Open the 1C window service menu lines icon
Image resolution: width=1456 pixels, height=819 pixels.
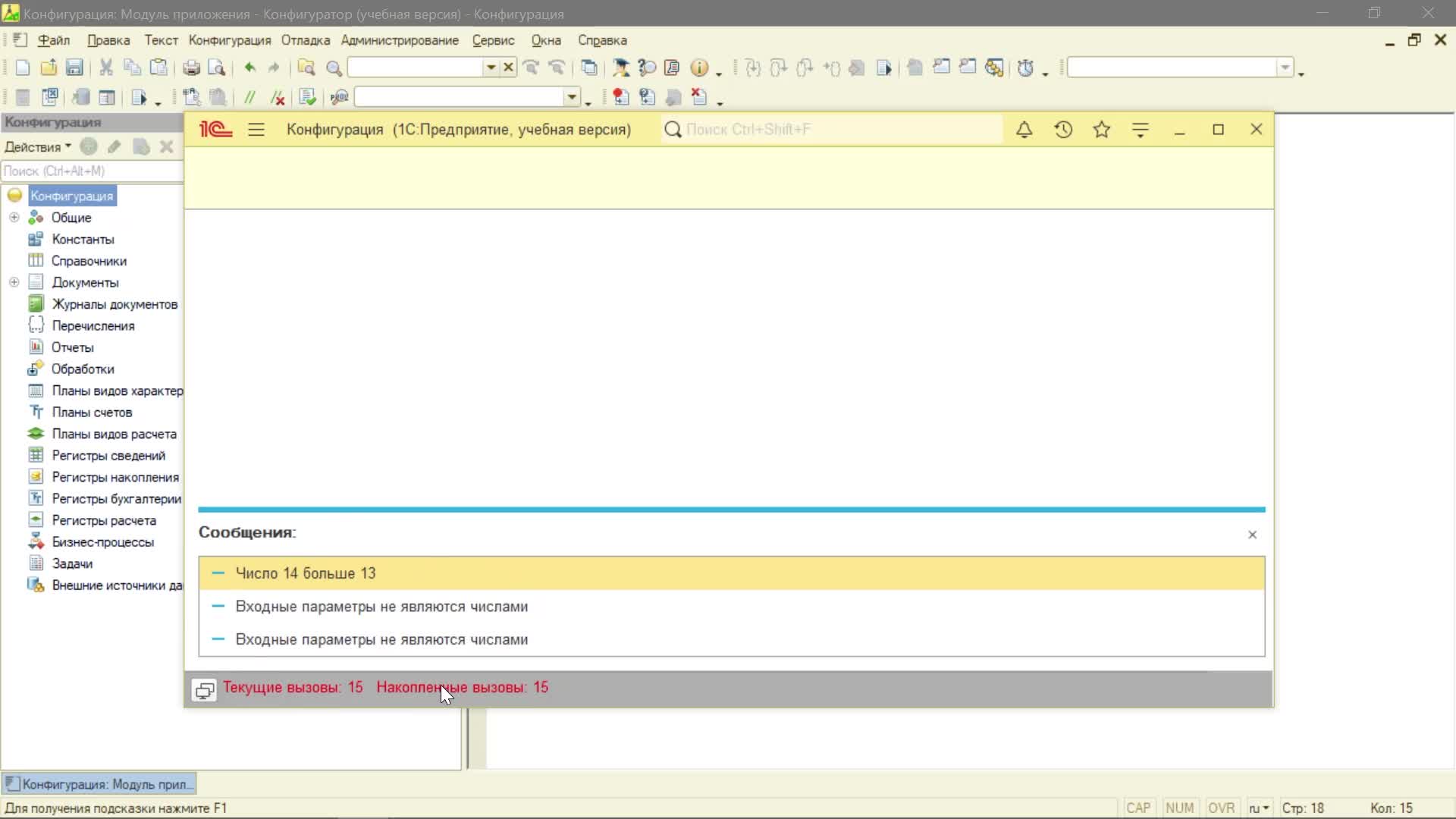tap(1141, 130)
